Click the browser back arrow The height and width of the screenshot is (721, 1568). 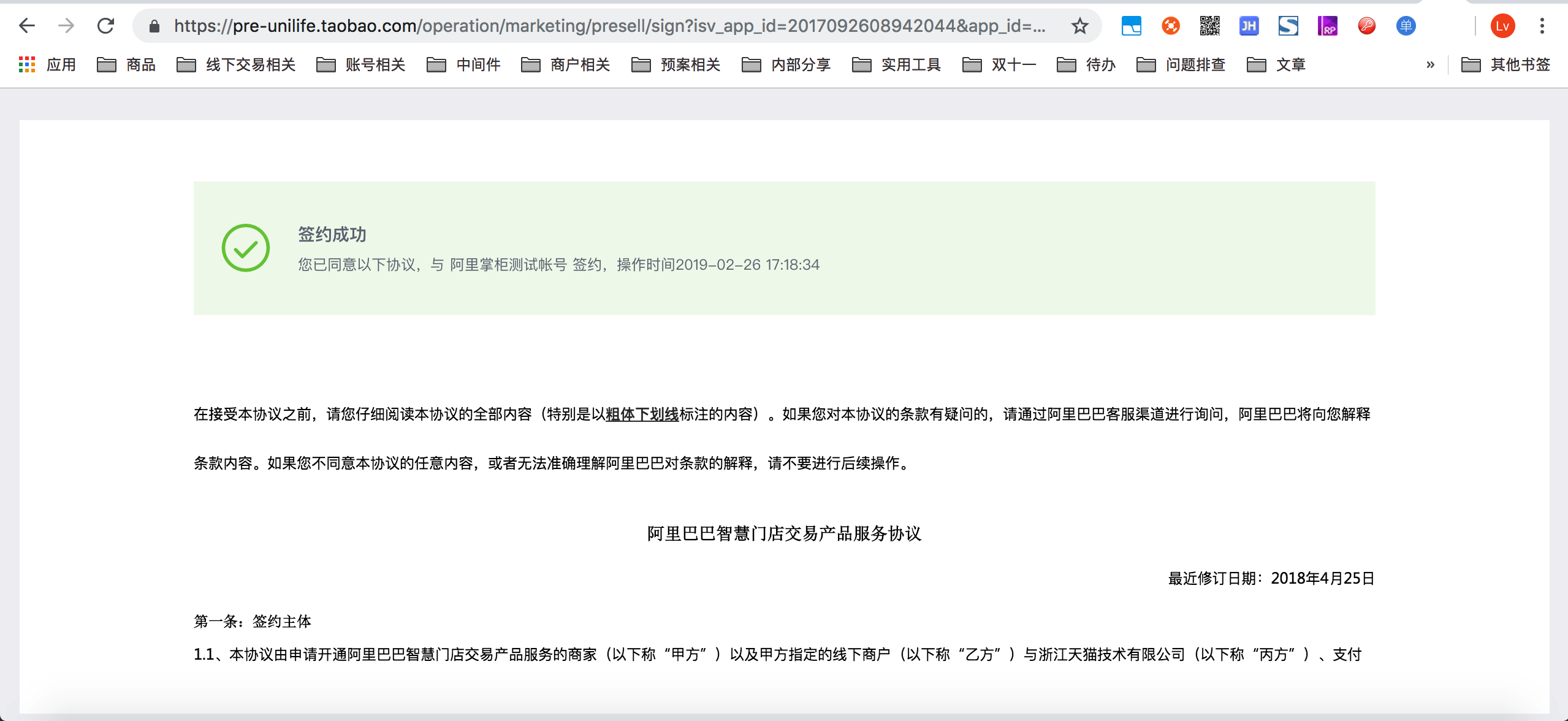pos(27,26)
